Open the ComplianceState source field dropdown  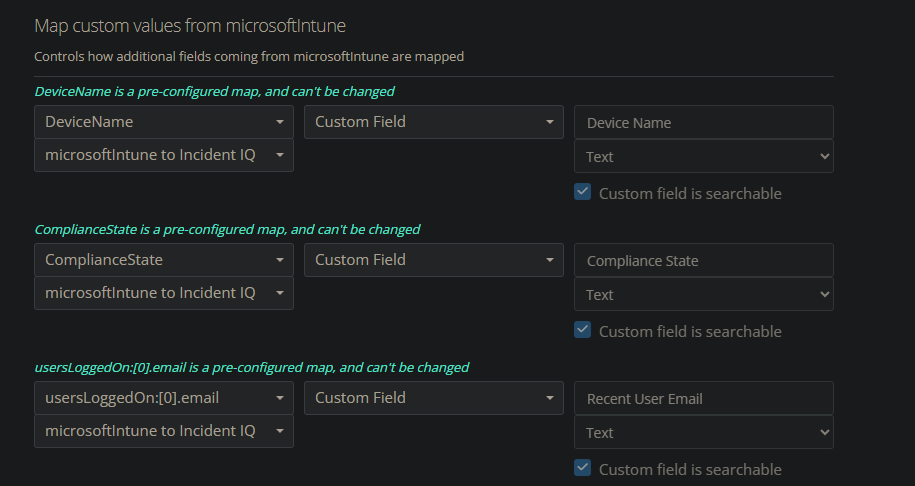pyautogui.click(x=163, y=260)
